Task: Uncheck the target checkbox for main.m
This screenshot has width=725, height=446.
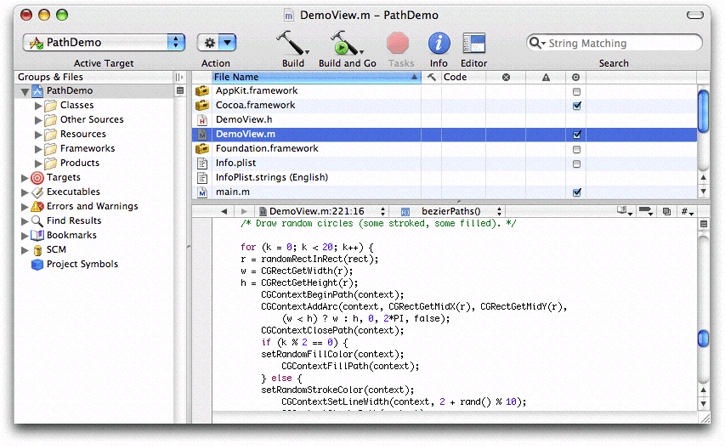Action: pyautogui.click(x=577, y=192)
